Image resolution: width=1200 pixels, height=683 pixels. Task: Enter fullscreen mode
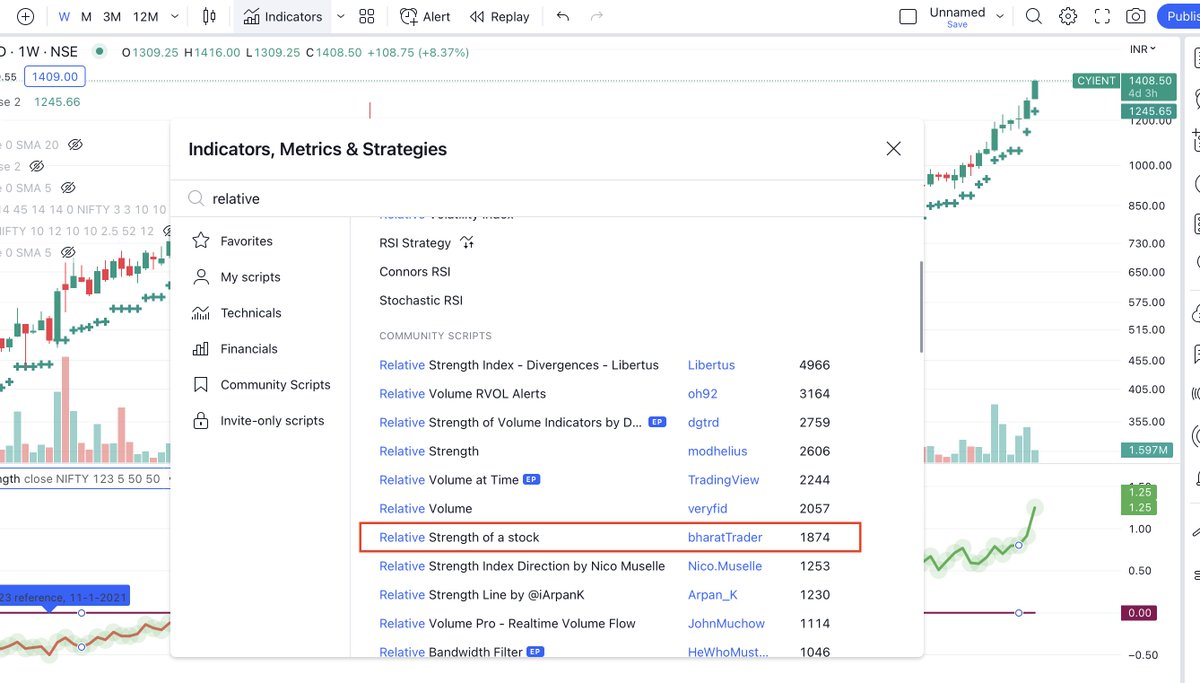coord(1102,17)
